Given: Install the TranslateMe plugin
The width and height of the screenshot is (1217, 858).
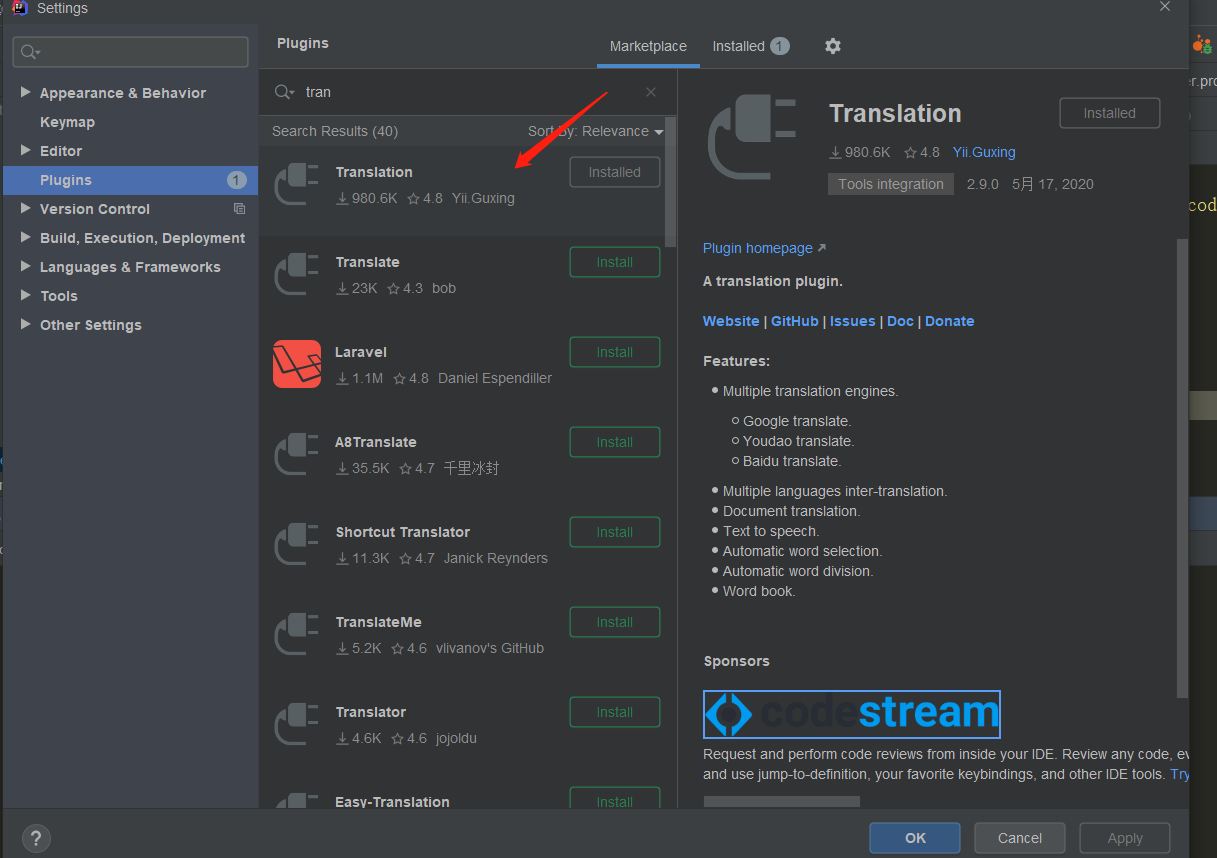Looking at the screenshot, I should [615, 622].
